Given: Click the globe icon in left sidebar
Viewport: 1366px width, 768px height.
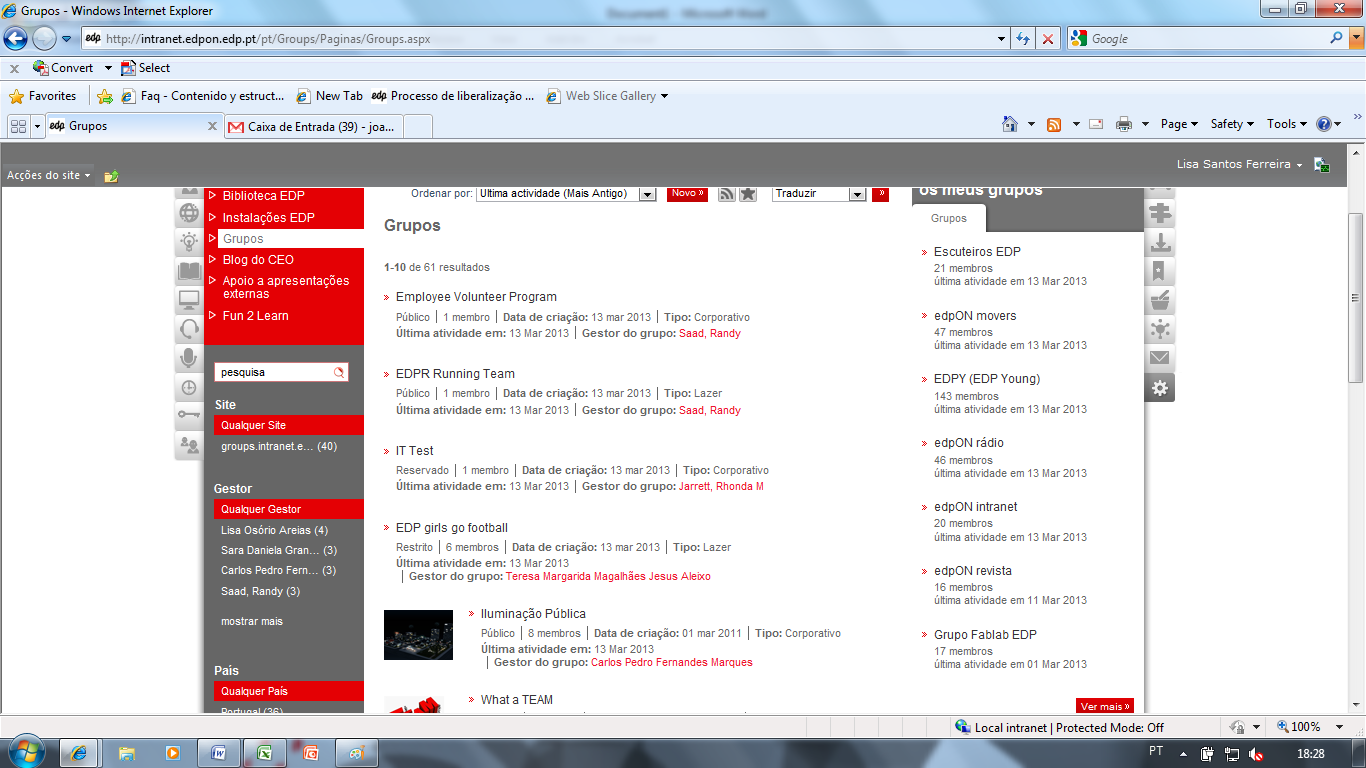Looking at the screenshot, I should 189,213.
